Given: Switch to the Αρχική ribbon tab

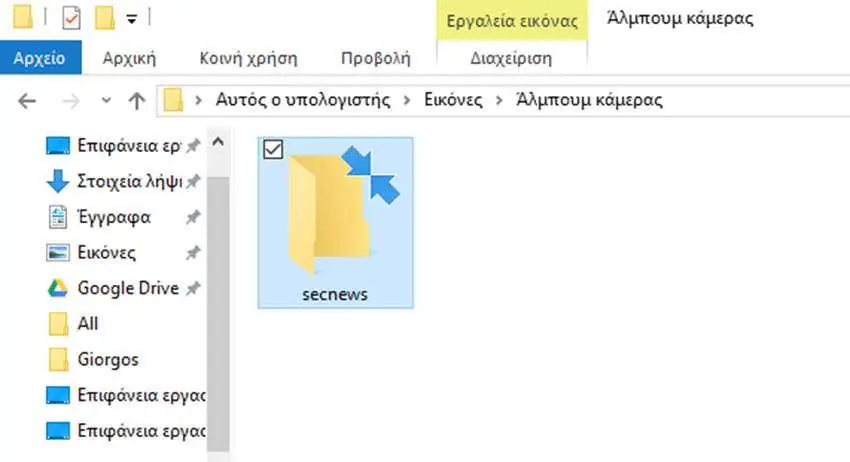Looking at the screenshot, I should (x=130, y=58).
